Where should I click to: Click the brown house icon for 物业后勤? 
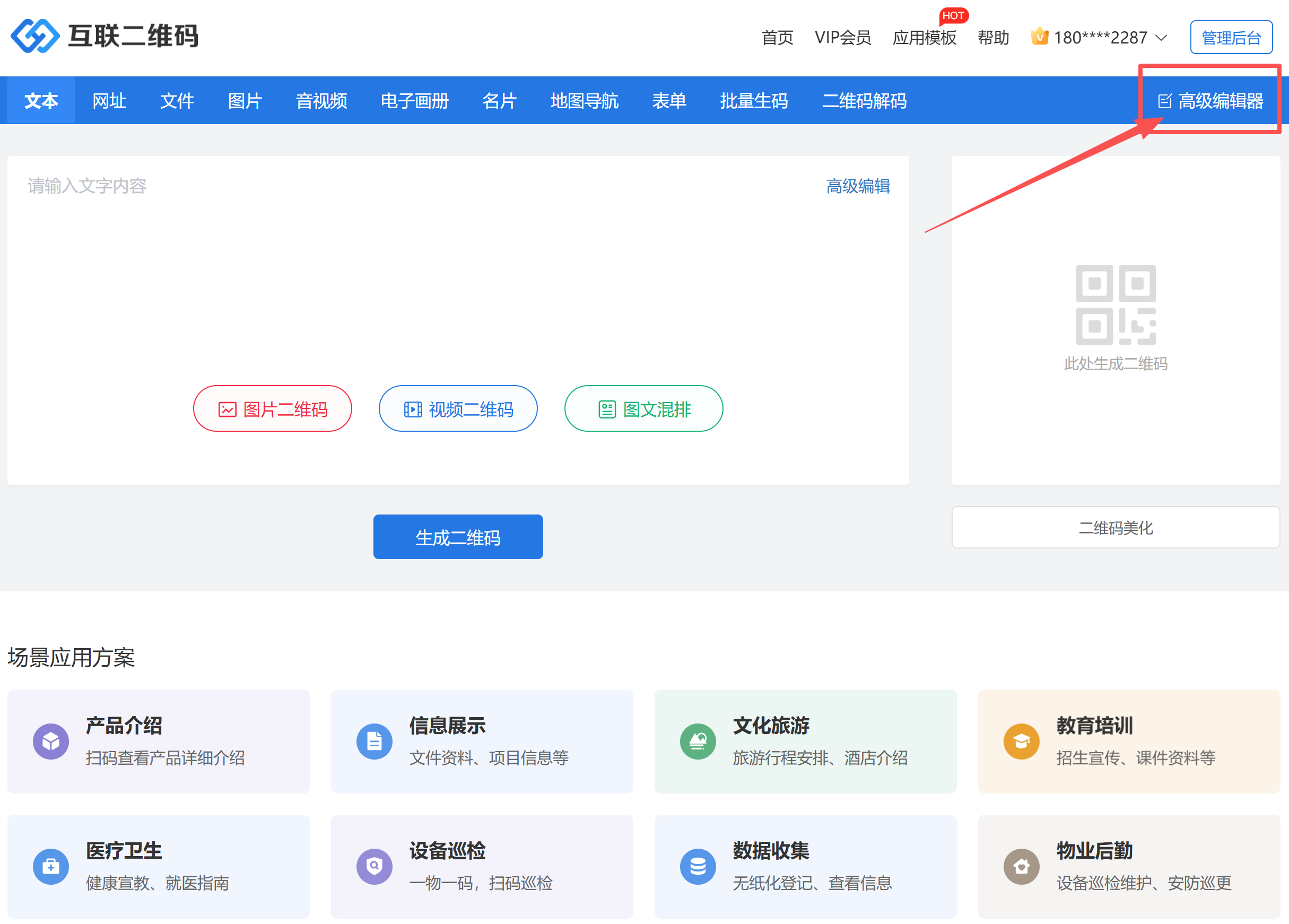coord(1021,866)
